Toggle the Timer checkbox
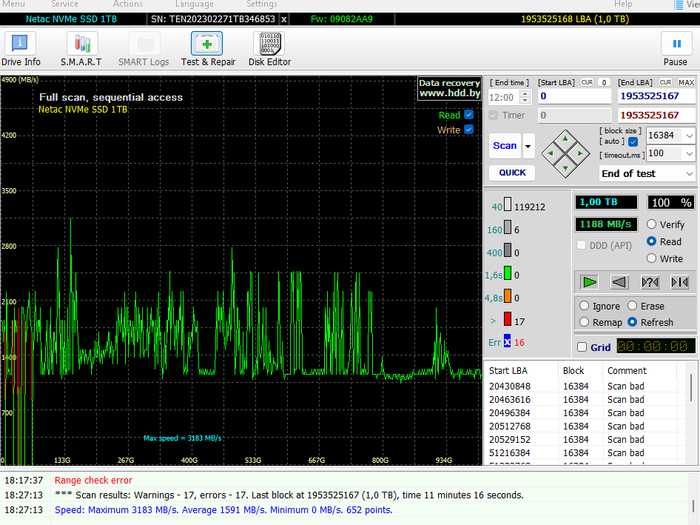The height and width of the screenshot is (525, 700). pyautogui.click(x=493, y=115)
